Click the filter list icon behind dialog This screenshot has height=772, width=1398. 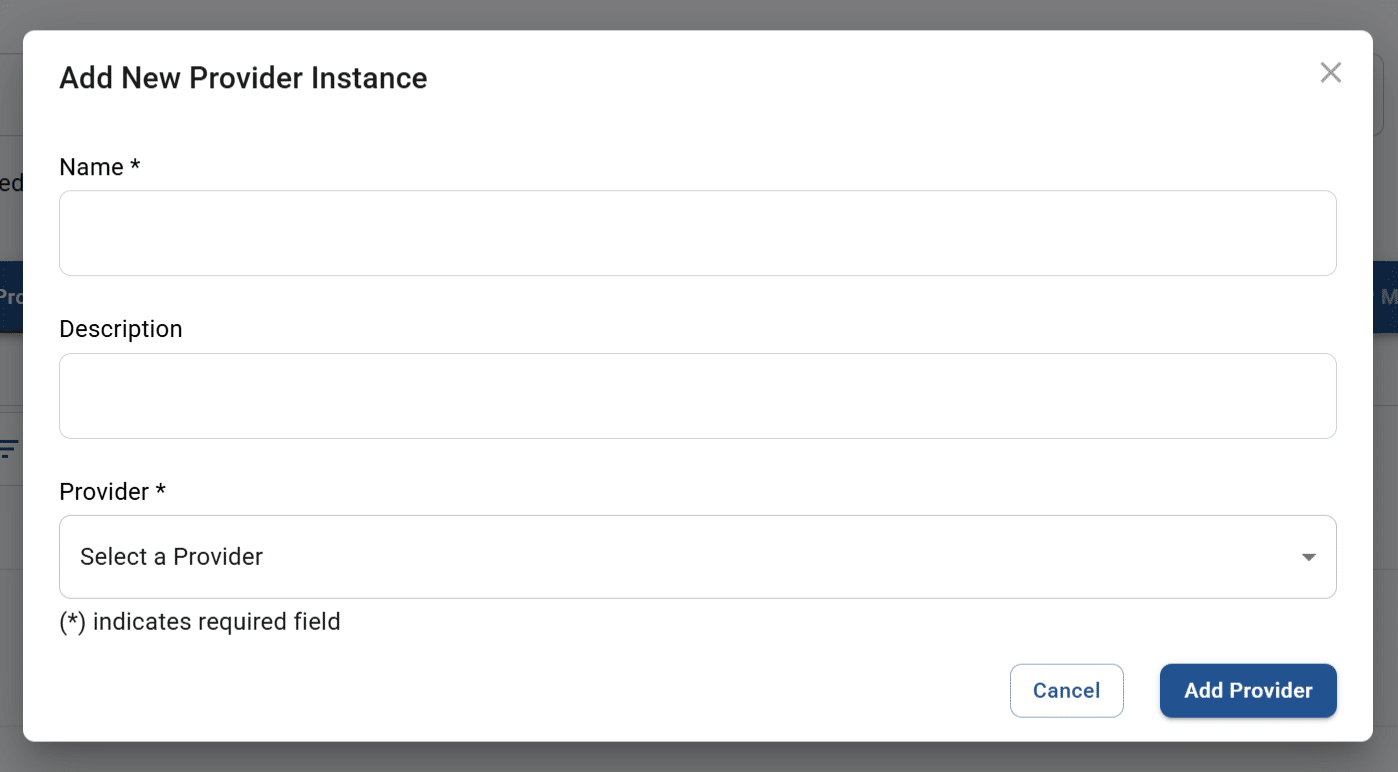pos(9,449)
